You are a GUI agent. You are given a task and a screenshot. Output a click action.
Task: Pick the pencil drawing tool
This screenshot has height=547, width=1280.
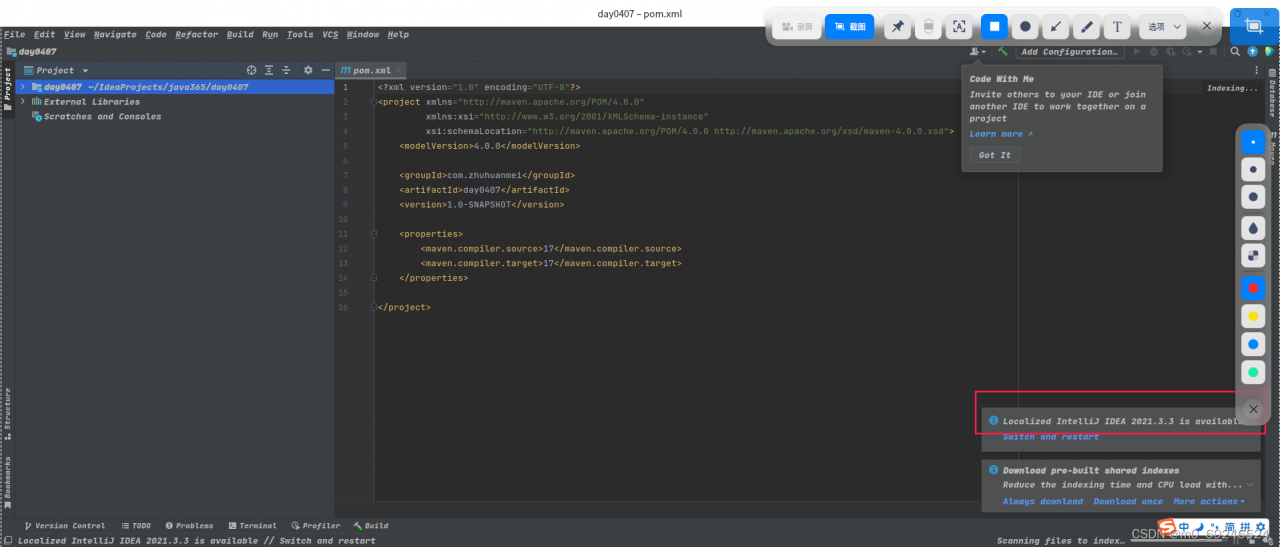coord(1087,27)
